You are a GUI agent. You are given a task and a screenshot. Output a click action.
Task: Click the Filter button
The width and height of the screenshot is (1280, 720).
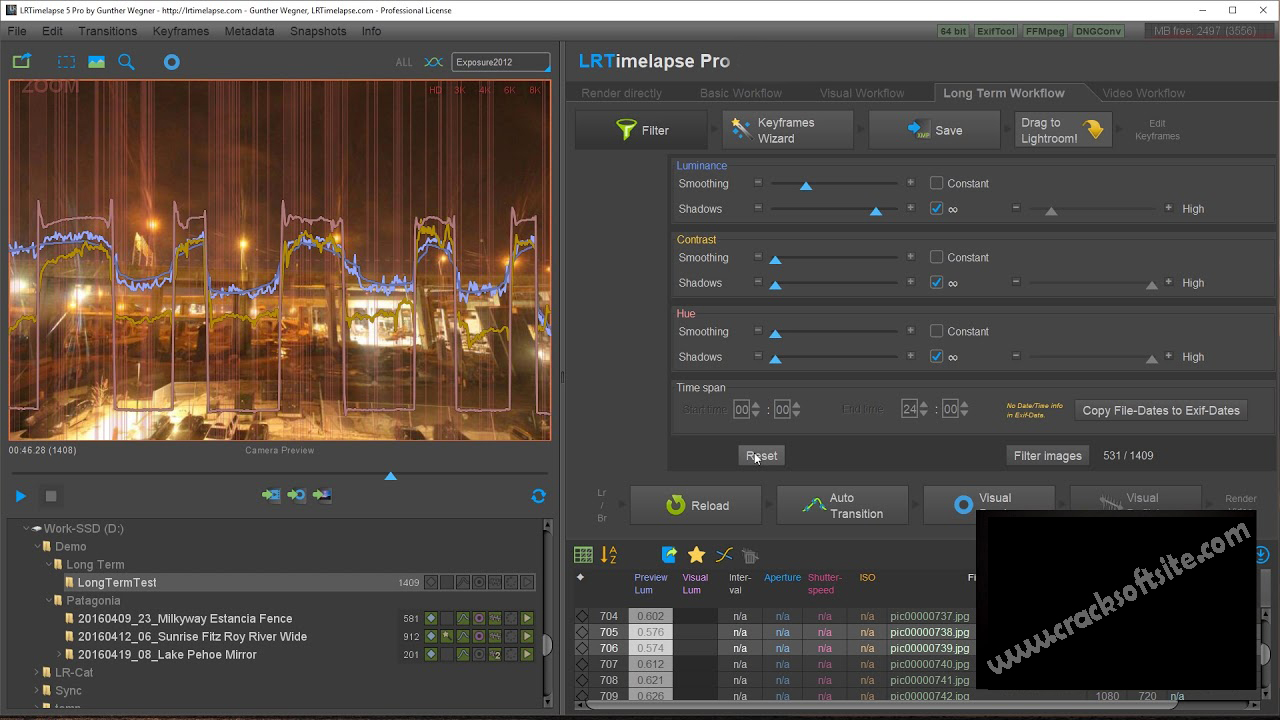(x=642, y=130)
